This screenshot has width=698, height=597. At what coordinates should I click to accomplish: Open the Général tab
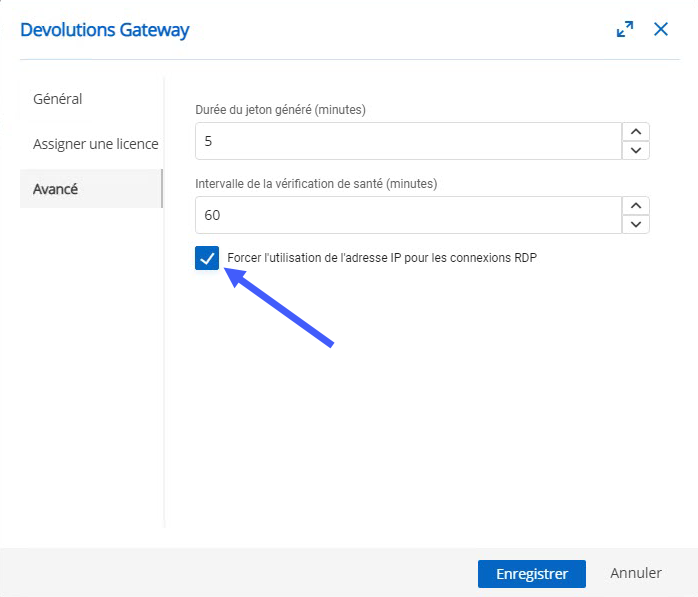coord(58,99)
